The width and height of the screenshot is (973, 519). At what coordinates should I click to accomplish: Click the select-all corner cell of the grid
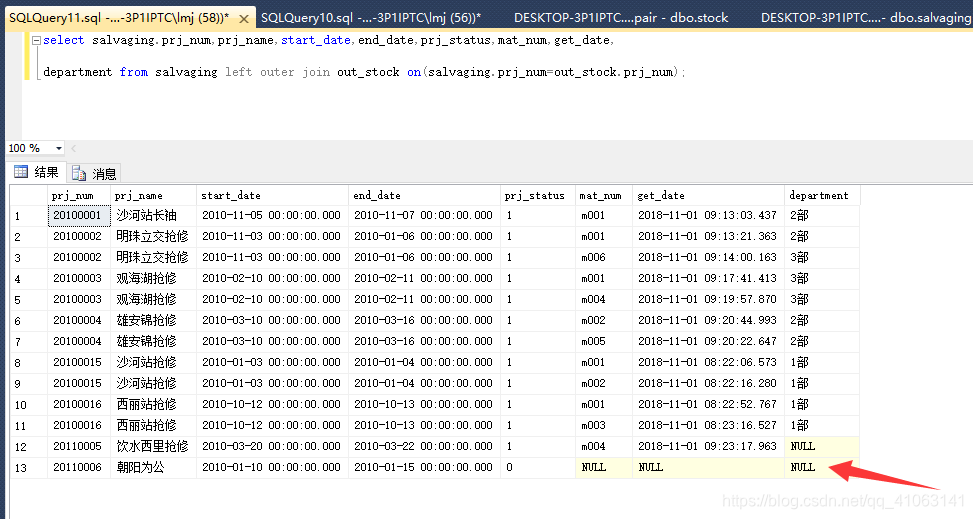tap(29, 195)
